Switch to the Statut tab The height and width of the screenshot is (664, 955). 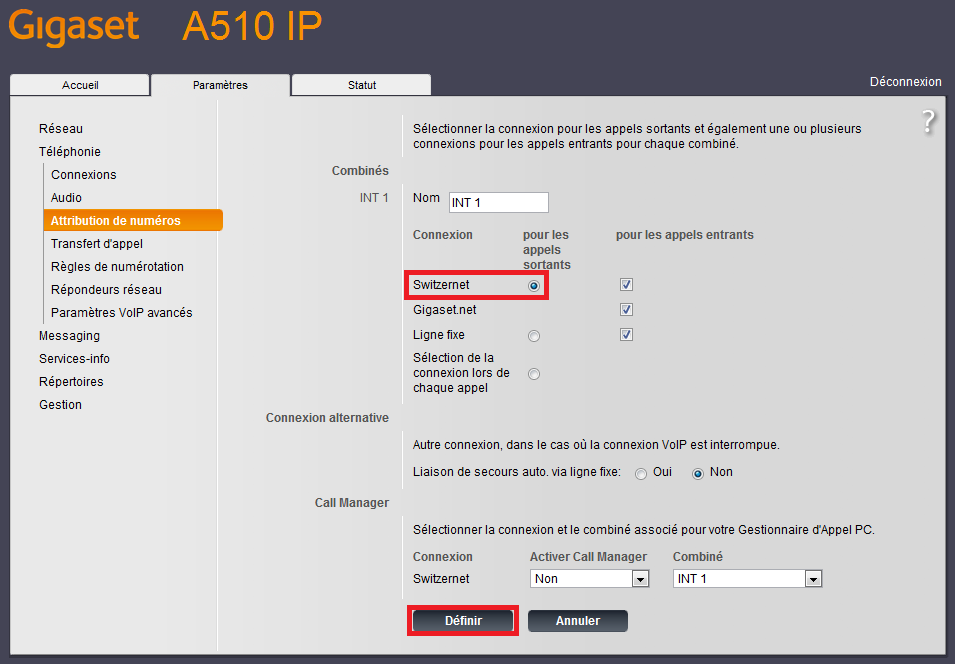362,85
